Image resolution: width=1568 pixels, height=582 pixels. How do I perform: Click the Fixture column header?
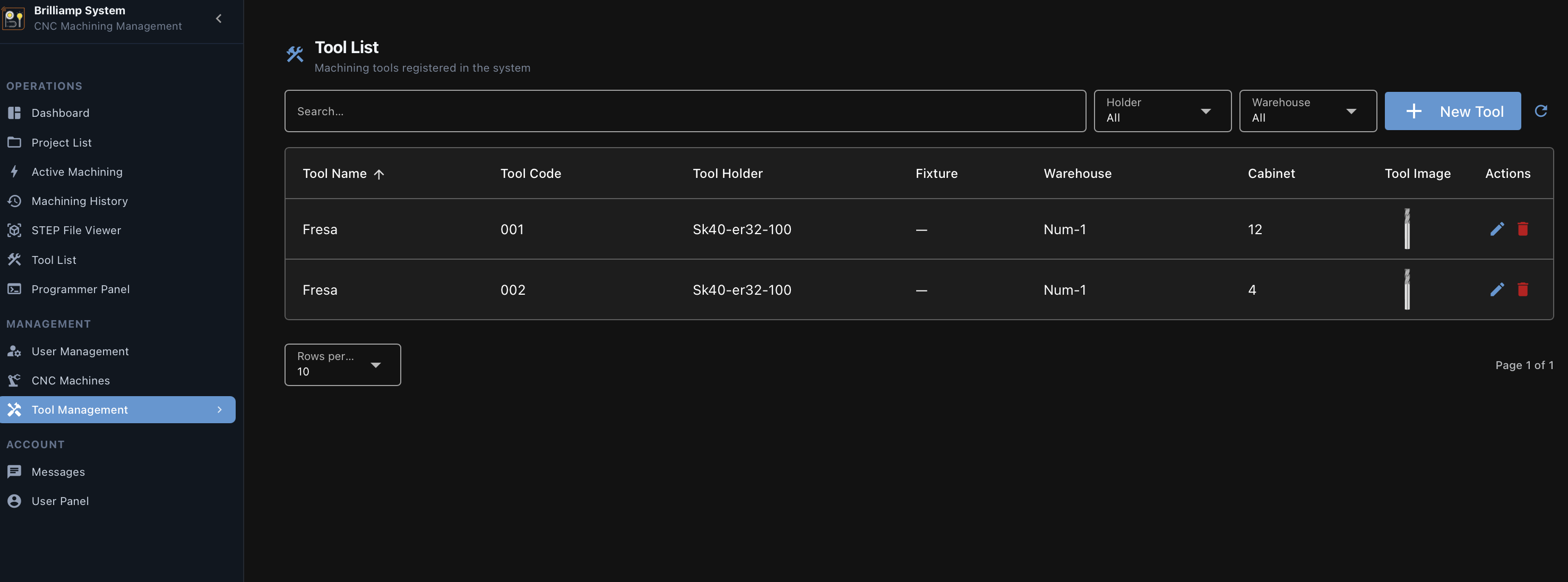coord(936,174)
